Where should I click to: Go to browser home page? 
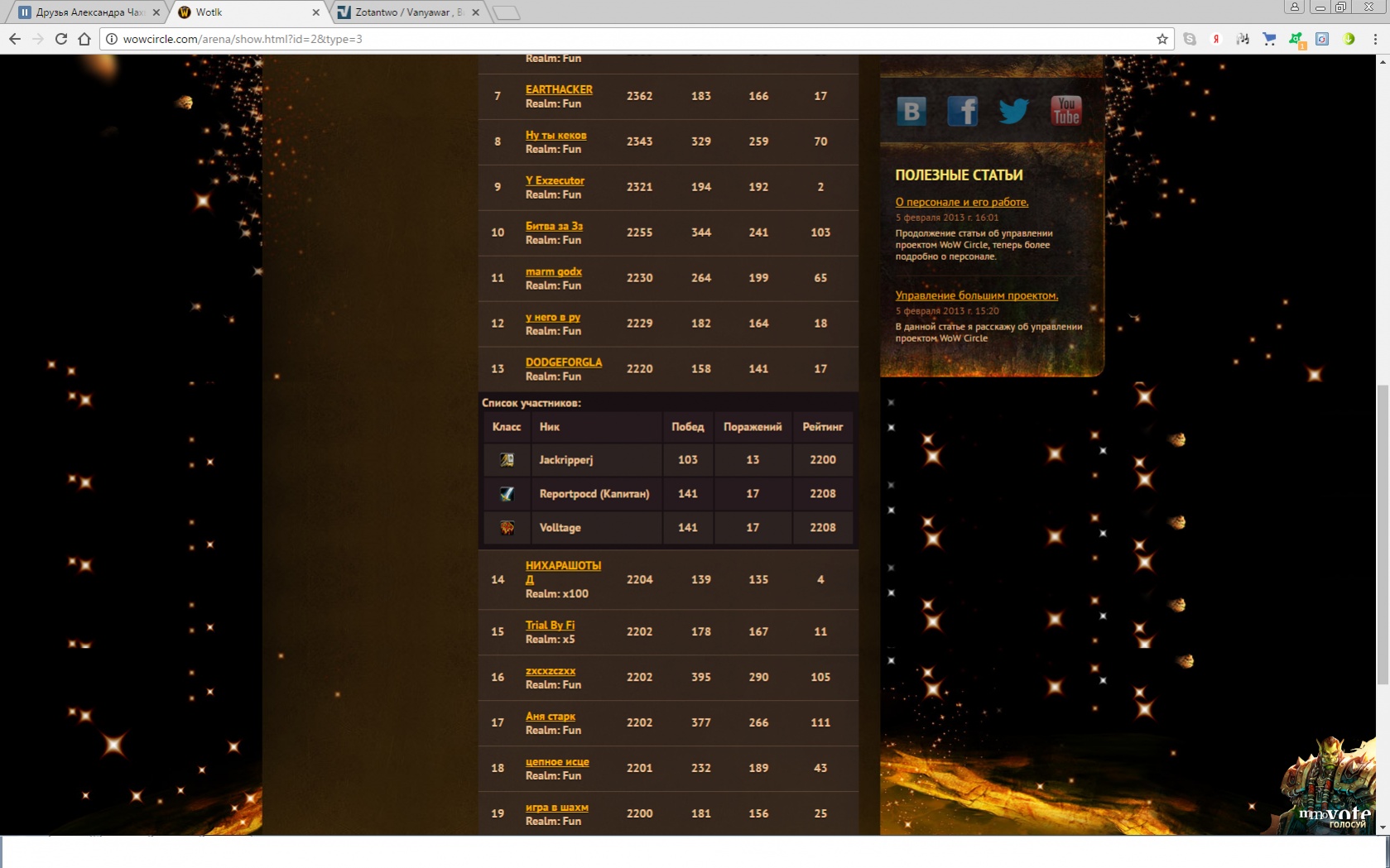pyautogui.click(x=84, y=39)
